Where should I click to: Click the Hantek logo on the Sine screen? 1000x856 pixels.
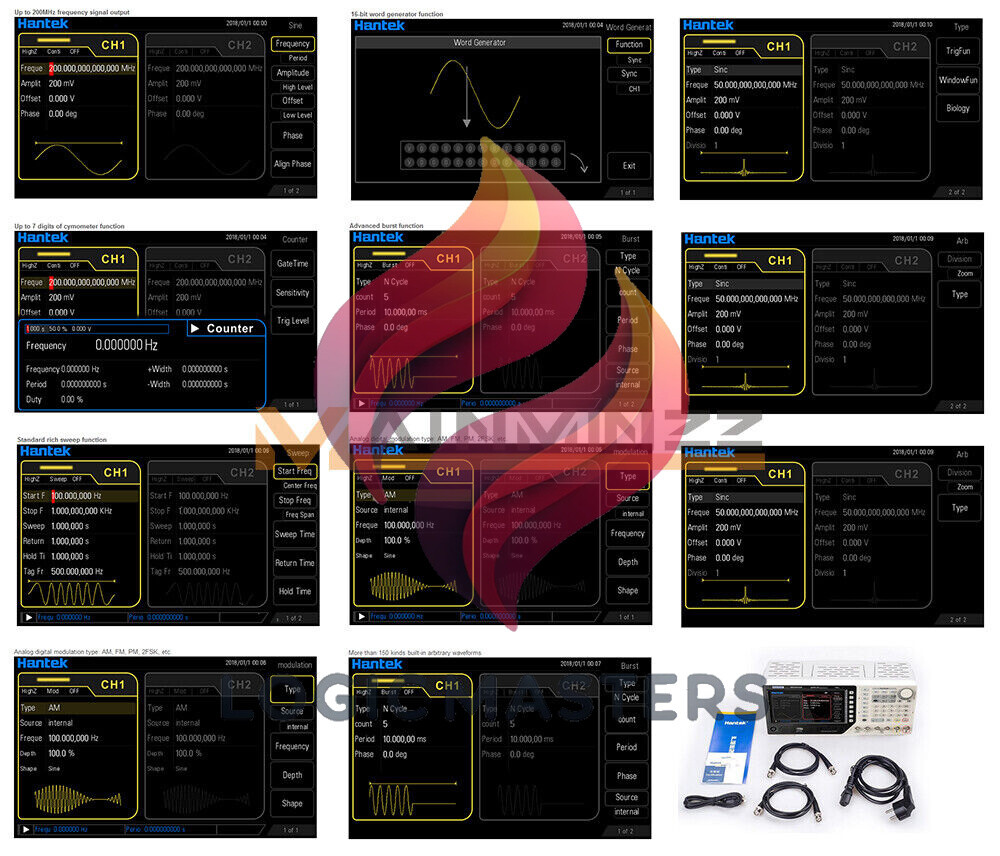pos(43,24)
